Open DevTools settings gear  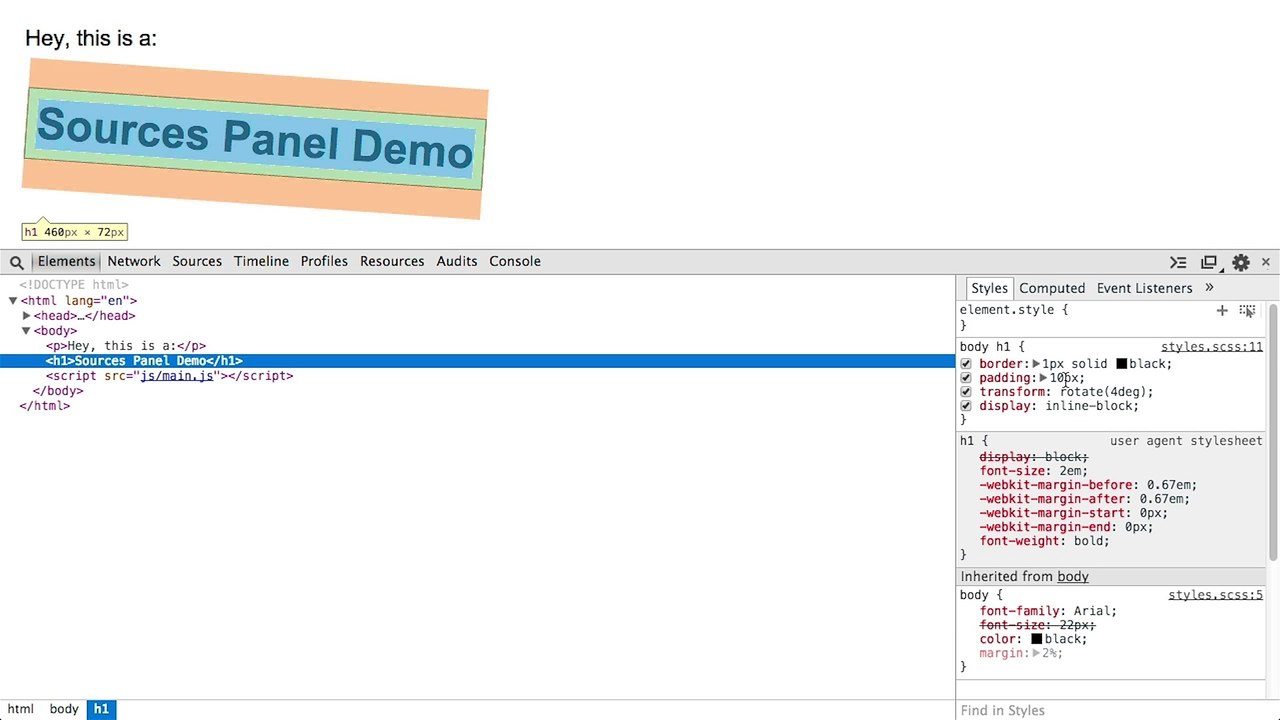(1241, 262)
